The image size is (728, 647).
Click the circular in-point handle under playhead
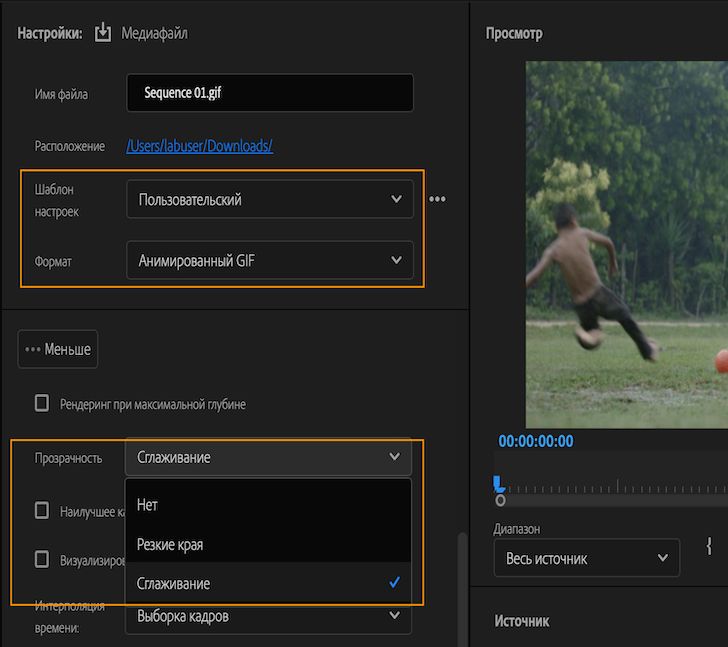[x=500, y=500]
